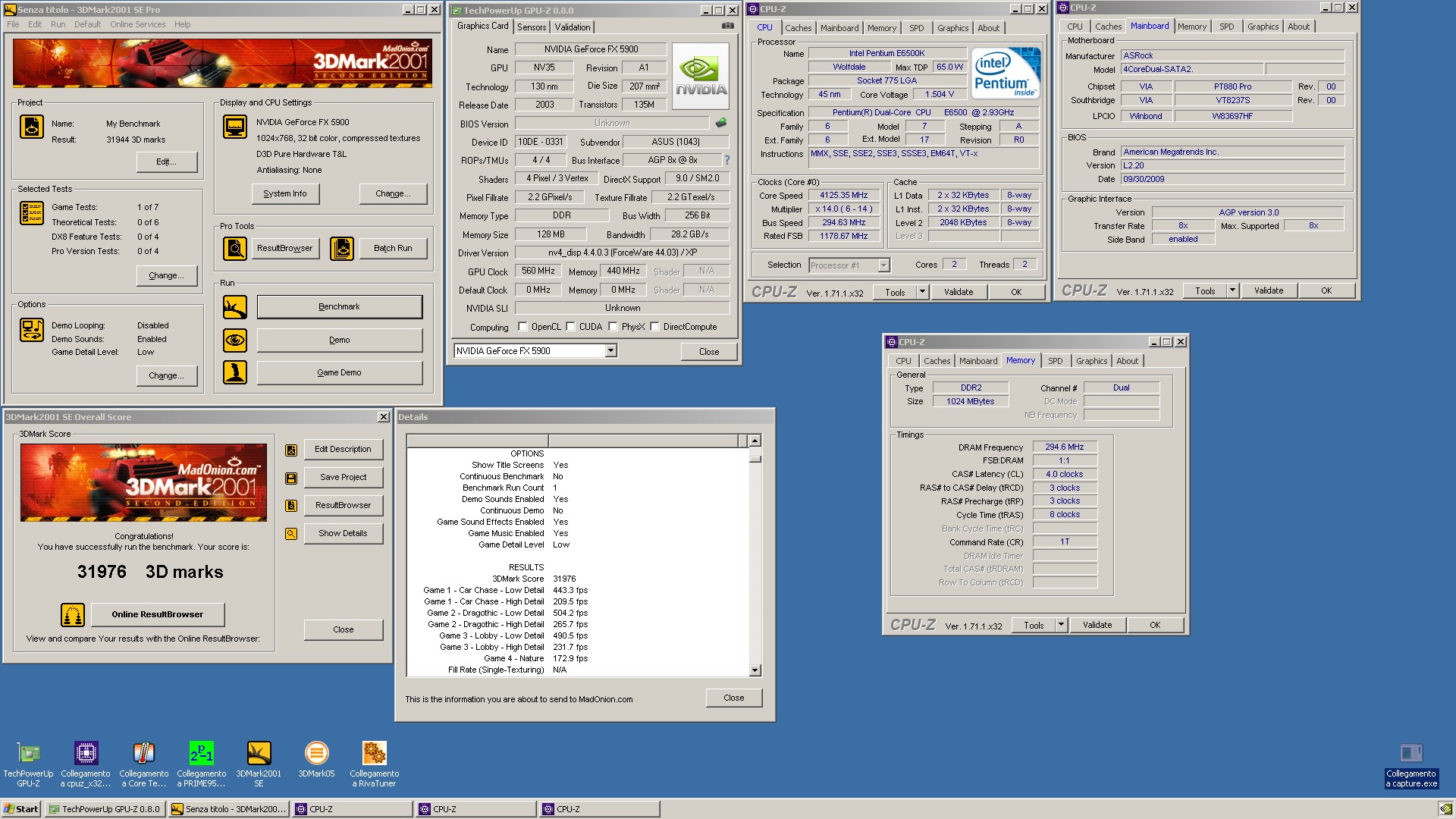Click the ResultBrowser magnifier icon in Pro Tools
This screenshot has width=1456, height=819.
(235, 248)
